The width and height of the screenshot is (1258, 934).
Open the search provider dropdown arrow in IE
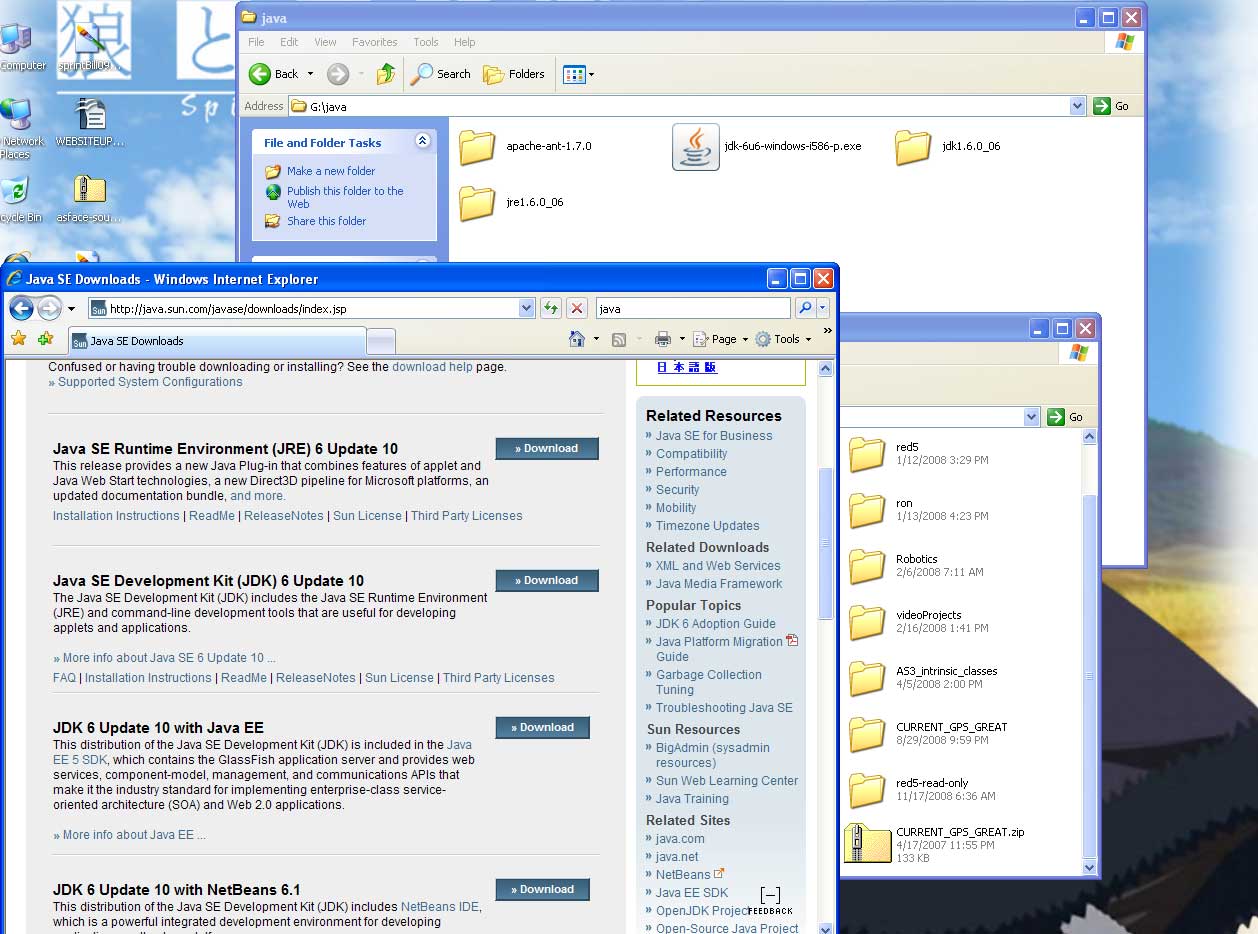point(822,308)
